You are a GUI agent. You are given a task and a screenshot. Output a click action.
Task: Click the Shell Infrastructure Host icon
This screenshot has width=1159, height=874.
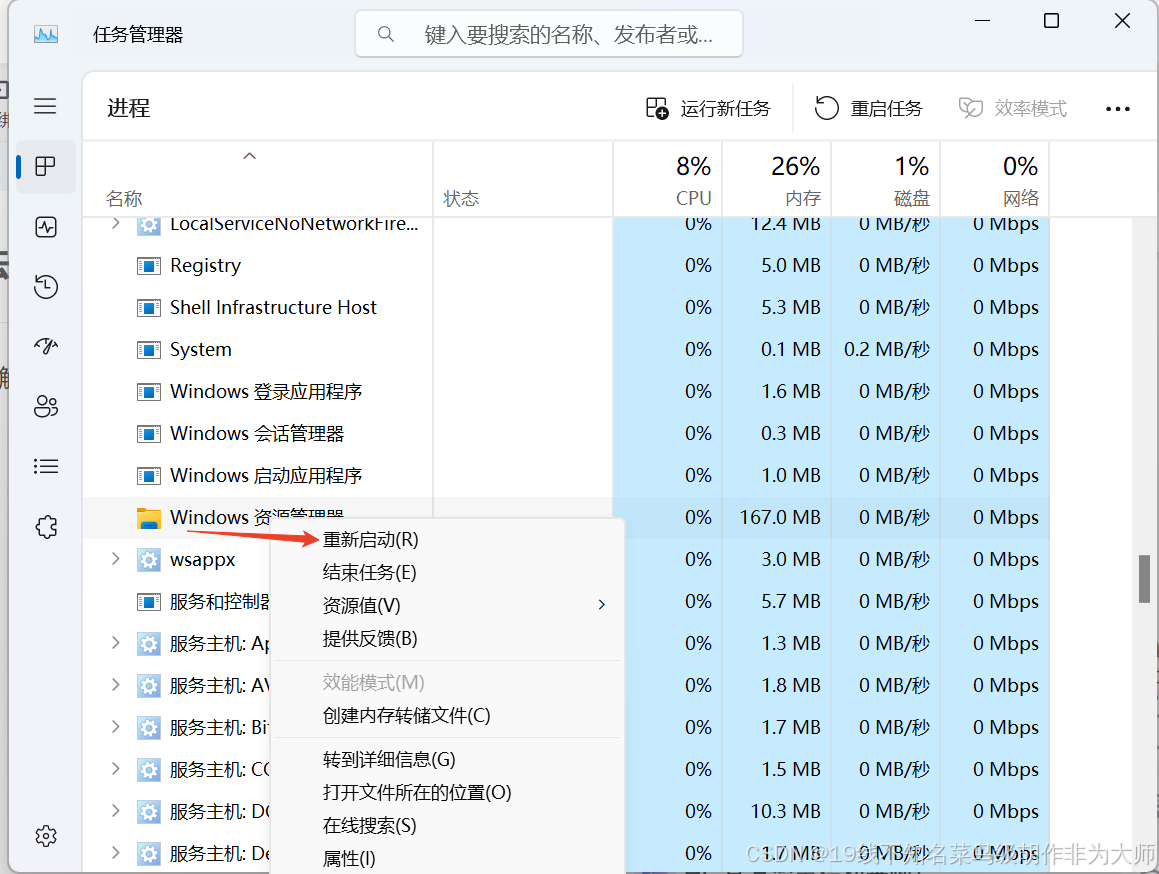click(x=149, y=308)
